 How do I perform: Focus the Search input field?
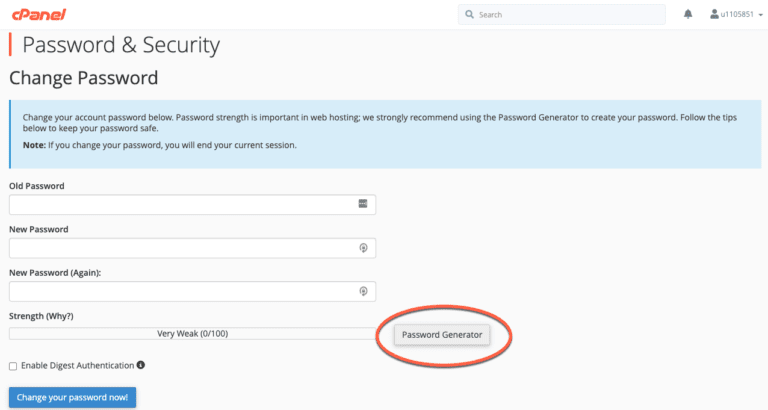[x=562, y=15]
